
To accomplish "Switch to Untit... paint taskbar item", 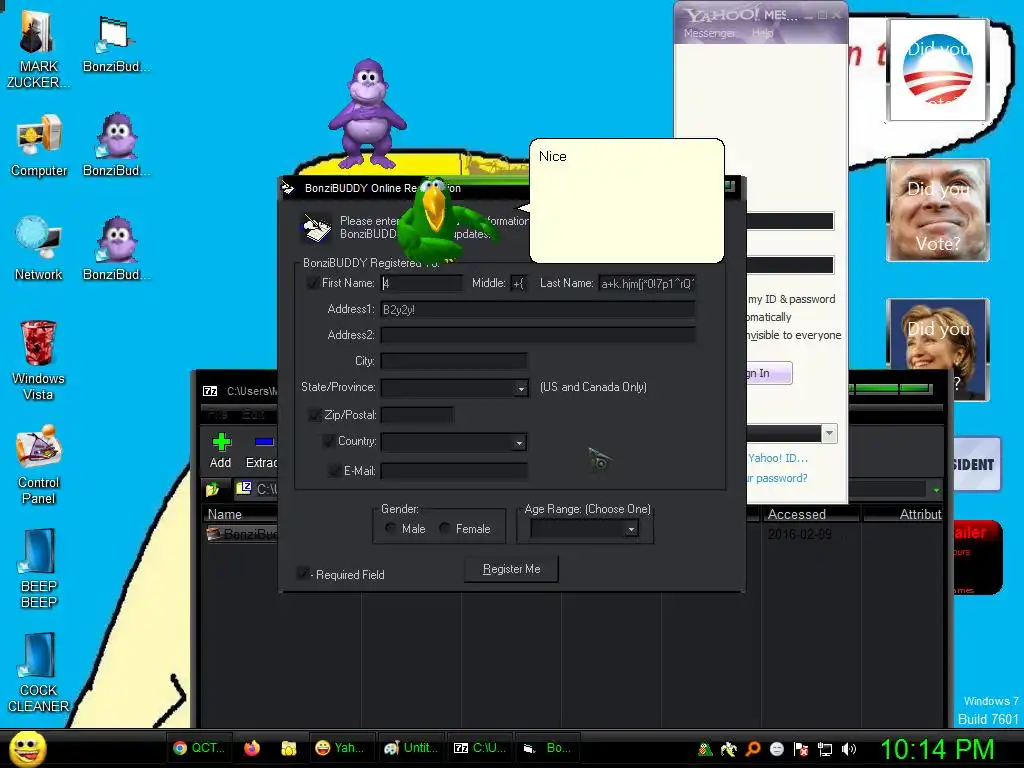I will (x=410, y=748).
